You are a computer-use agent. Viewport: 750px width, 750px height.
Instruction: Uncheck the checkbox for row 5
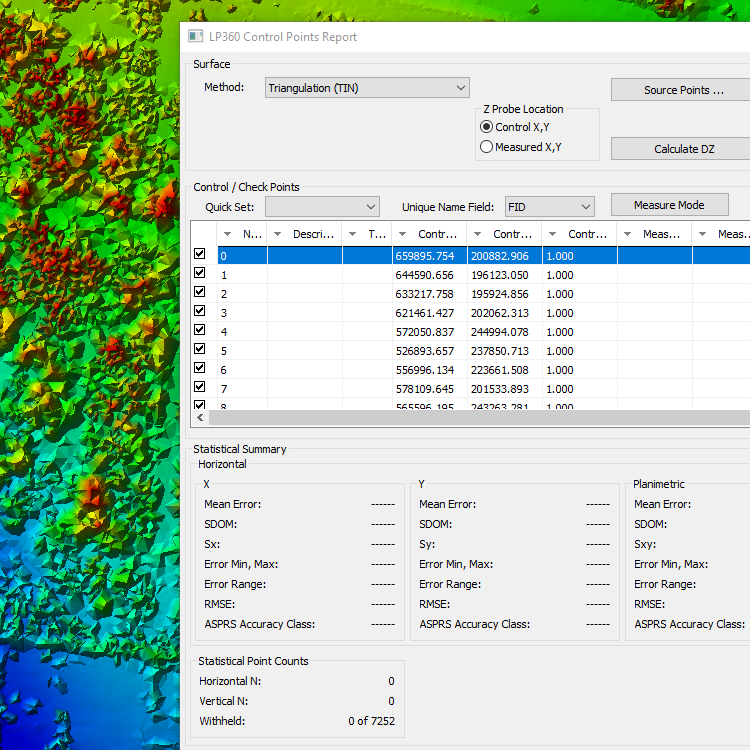[x=199, y=349]
